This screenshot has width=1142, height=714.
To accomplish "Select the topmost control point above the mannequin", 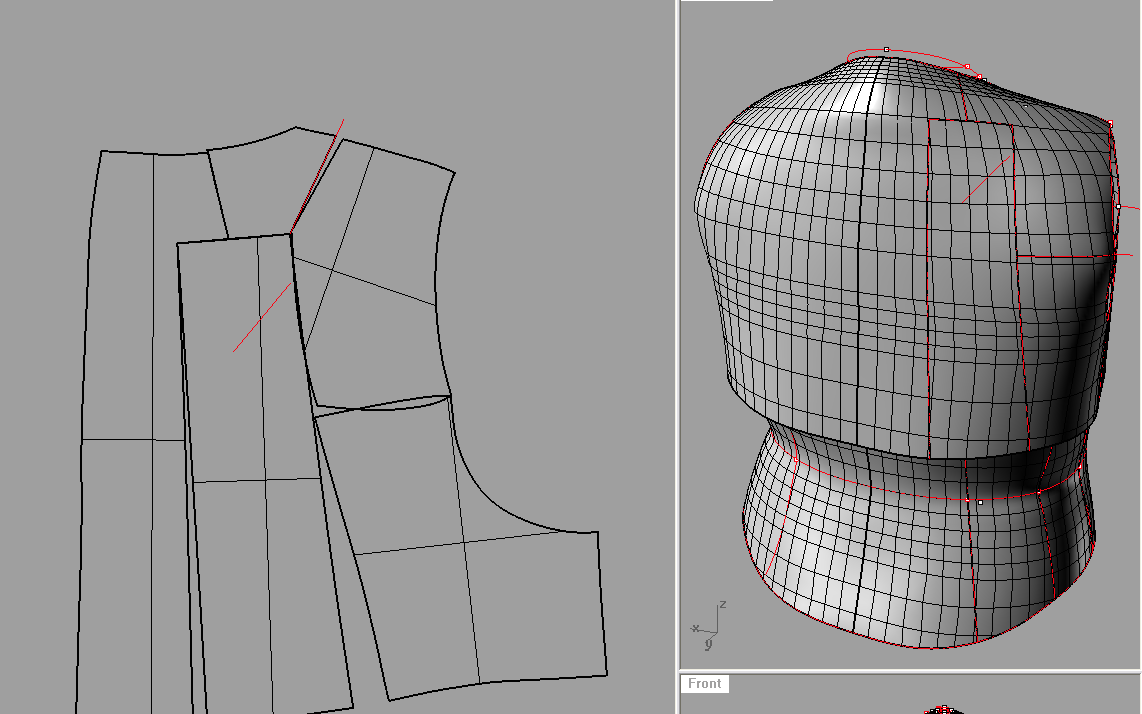I will [886, 50].
